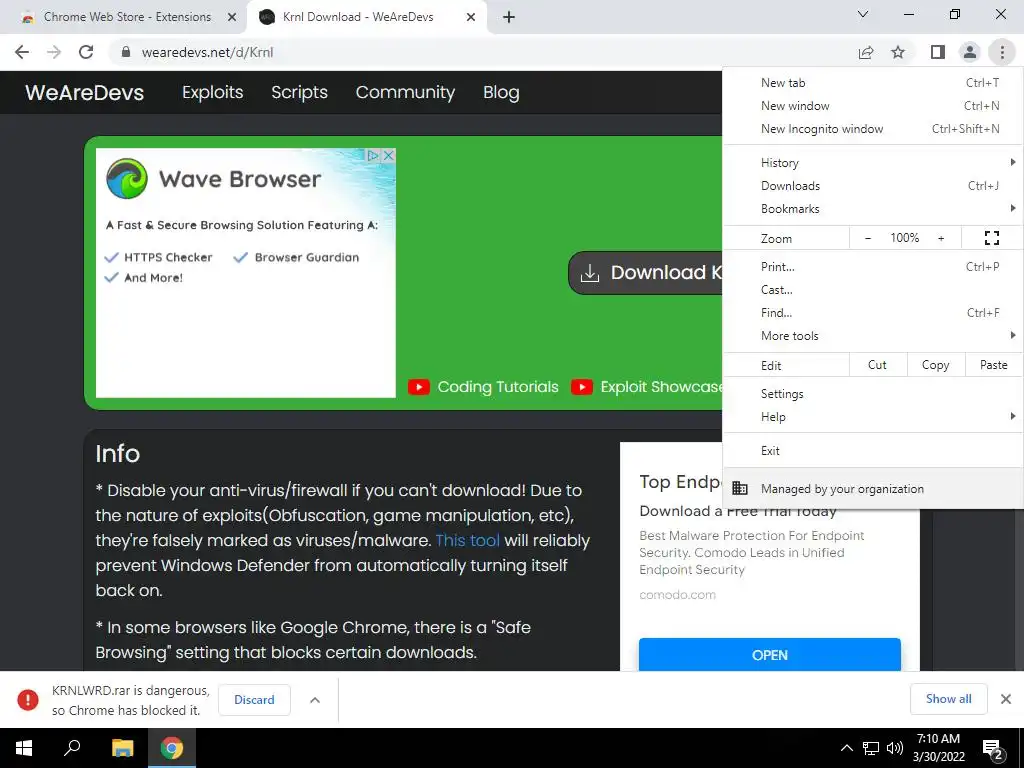
Task: Open File Explorer from taskbar
Action: [123, 748]
